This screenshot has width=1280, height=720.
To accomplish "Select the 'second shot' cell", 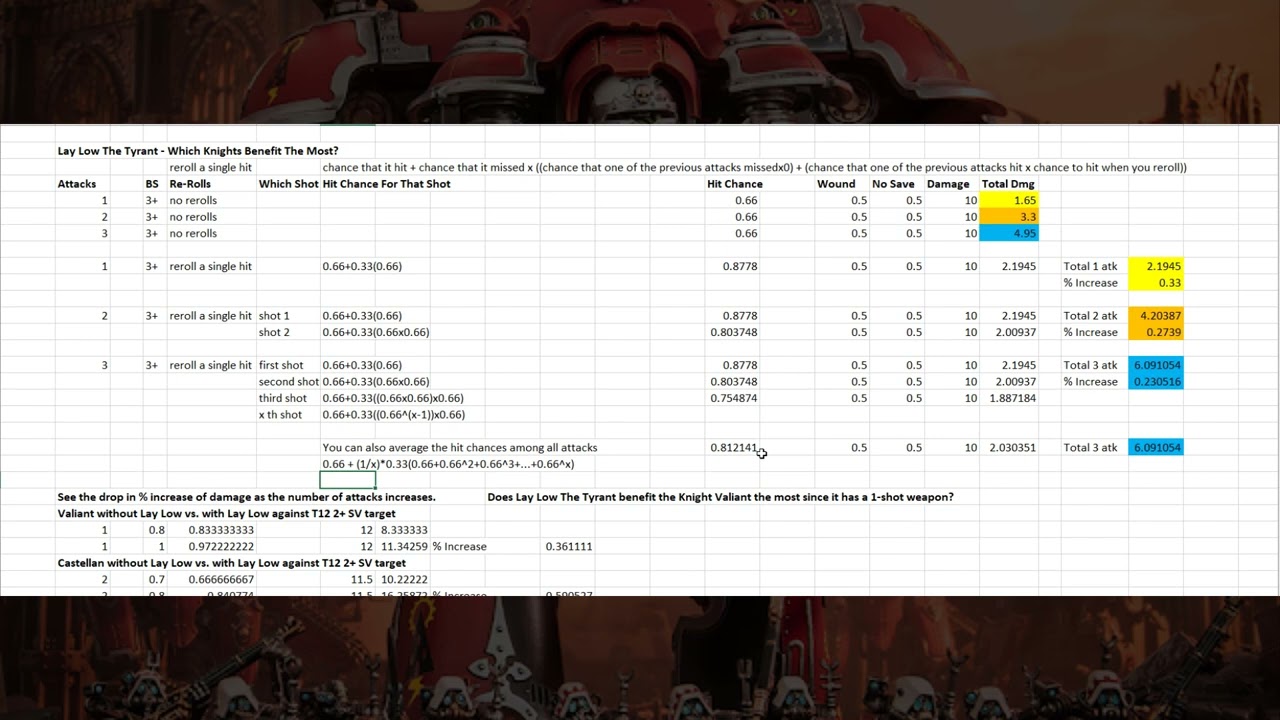I will tap(289, 382).
